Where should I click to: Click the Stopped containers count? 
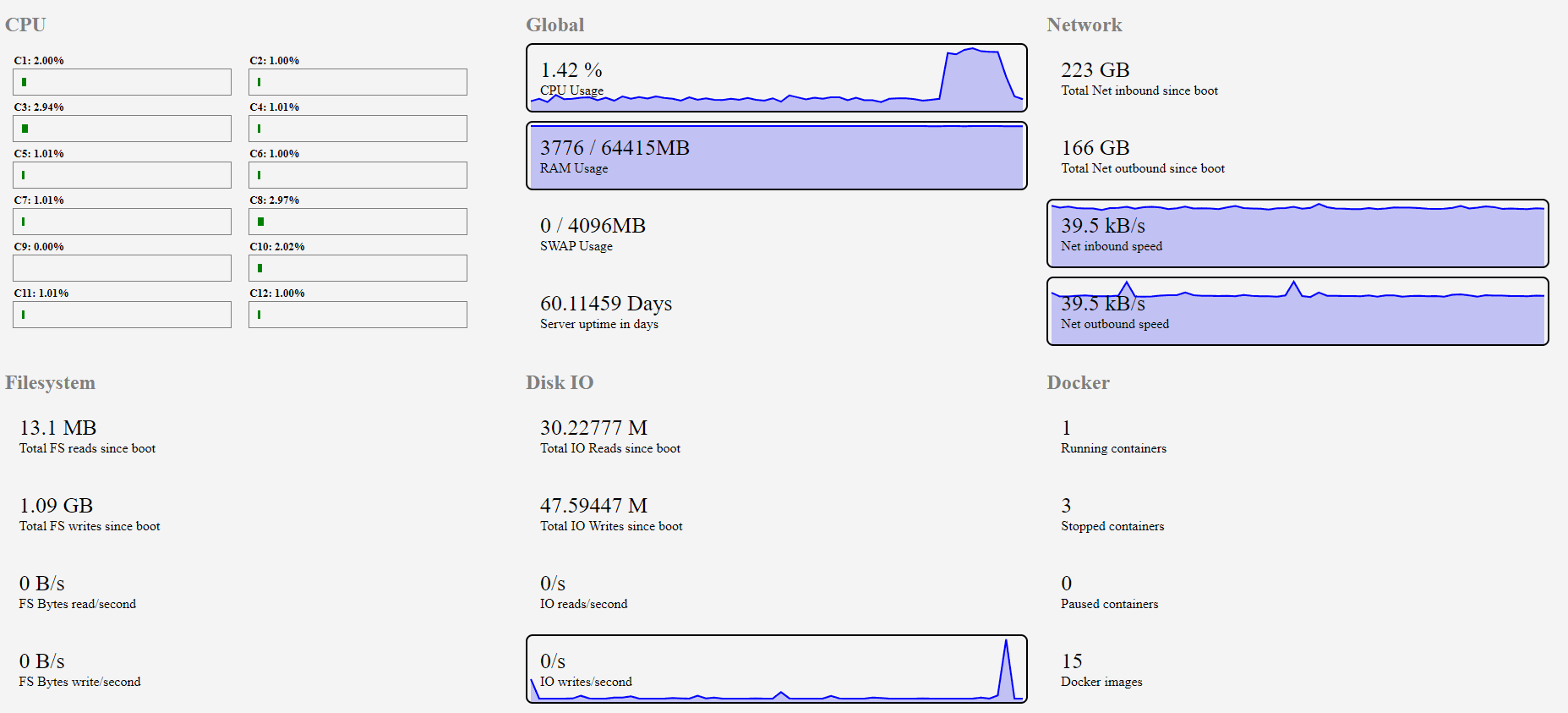[1067, 506]
